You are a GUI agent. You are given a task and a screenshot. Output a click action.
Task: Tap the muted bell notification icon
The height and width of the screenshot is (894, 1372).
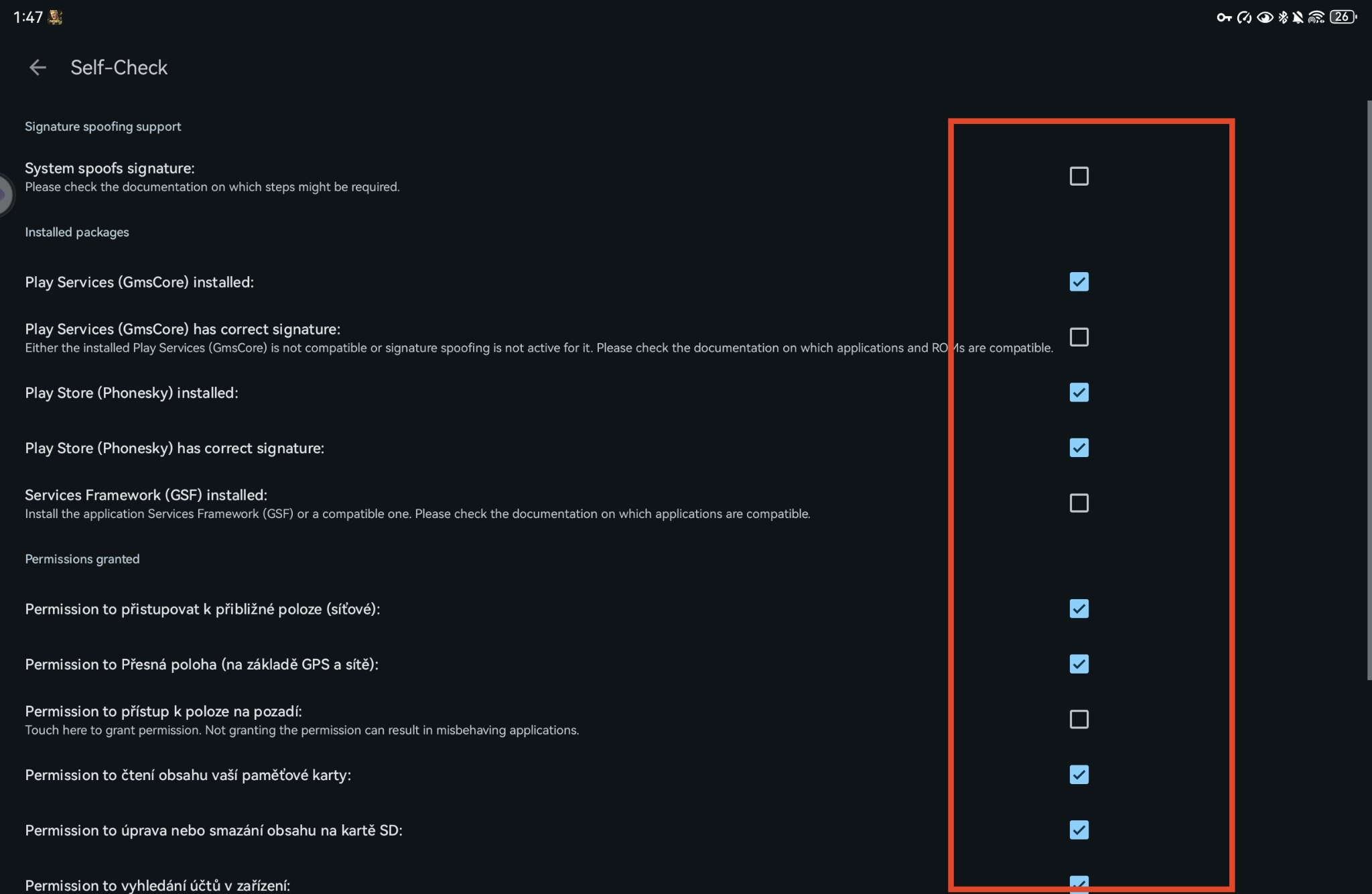pyautogui.click(x=1298, y=17)
